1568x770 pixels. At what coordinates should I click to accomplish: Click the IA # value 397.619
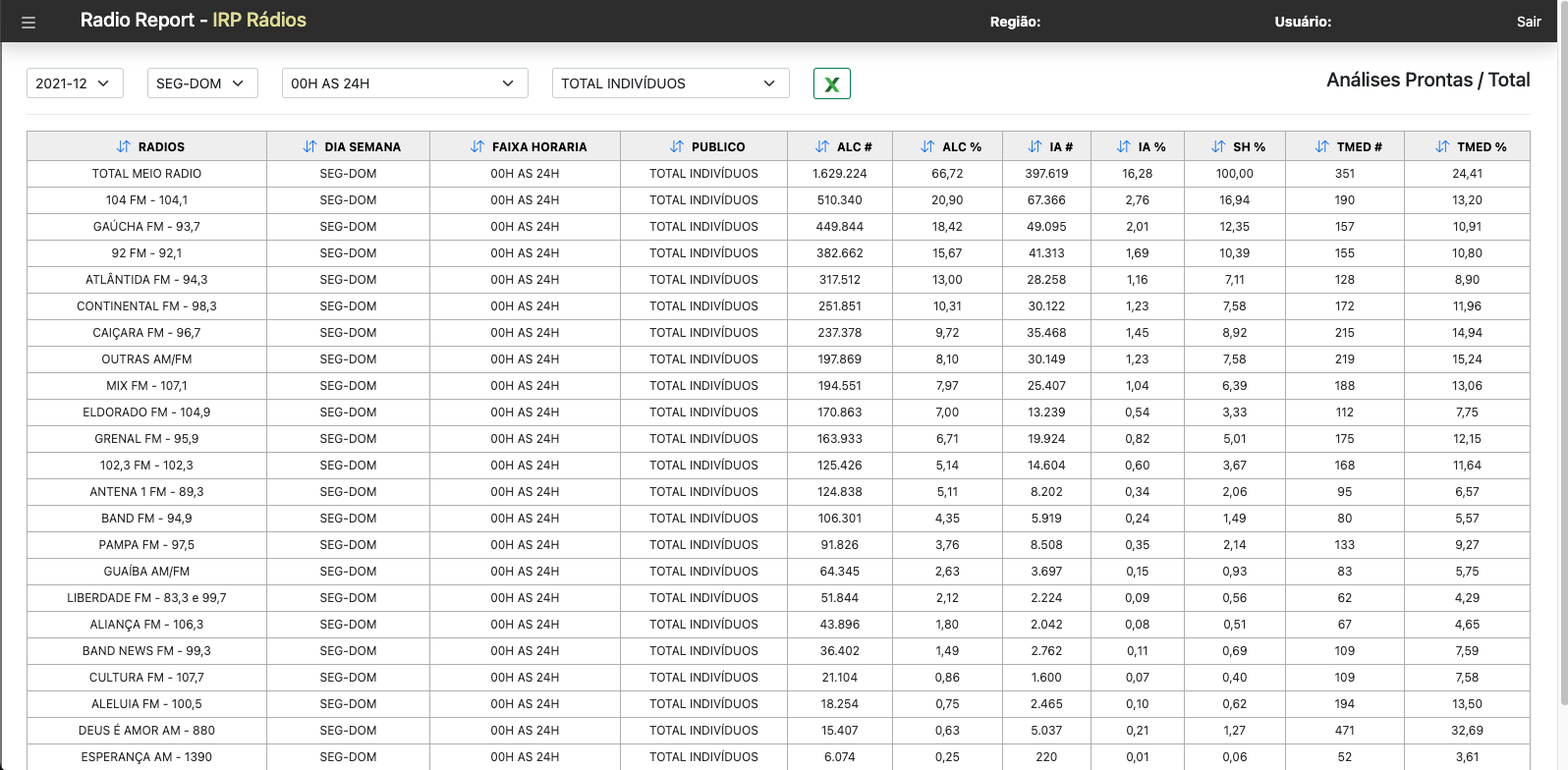pyautogui.click(x=1046, y=174)
